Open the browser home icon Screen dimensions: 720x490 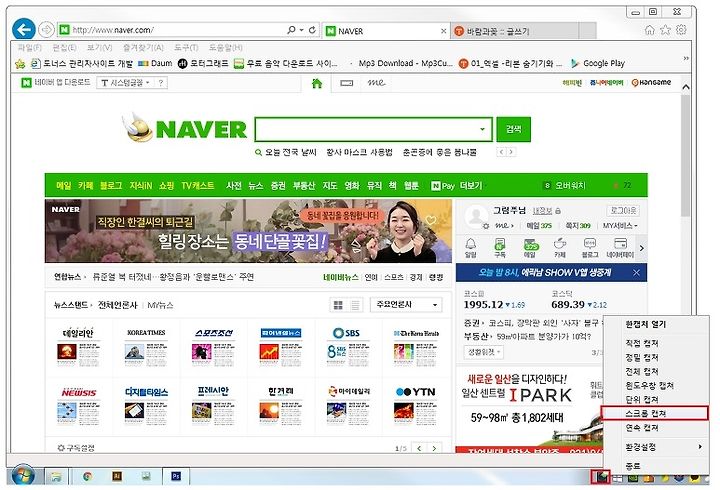[x=649, y=30]
